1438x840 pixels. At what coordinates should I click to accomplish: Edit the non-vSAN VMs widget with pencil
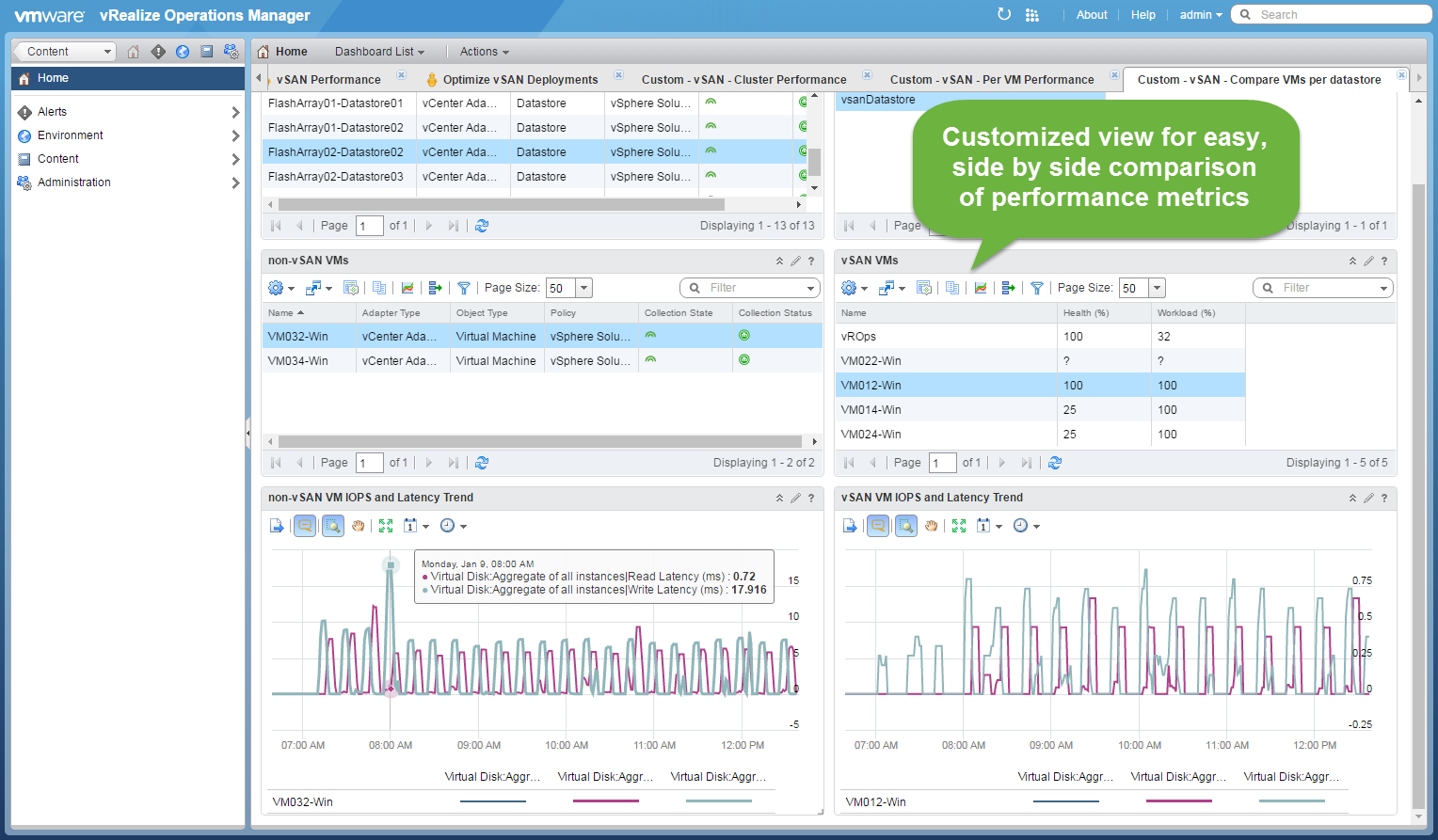795,261
